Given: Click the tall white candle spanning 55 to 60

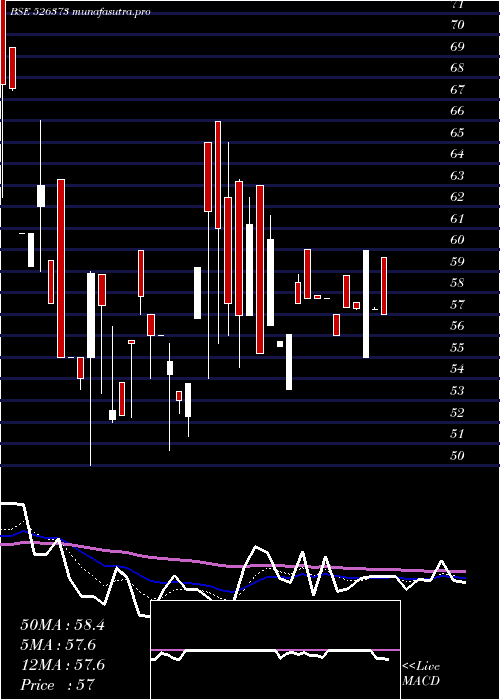Looking at the screenshot, I should [366, 304].
